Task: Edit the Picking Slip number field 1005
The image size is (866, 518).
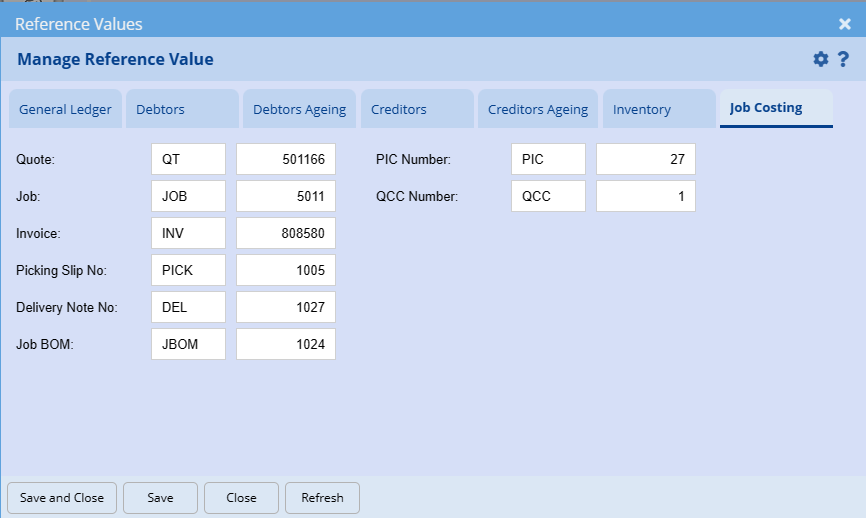Action: (286, 270)
